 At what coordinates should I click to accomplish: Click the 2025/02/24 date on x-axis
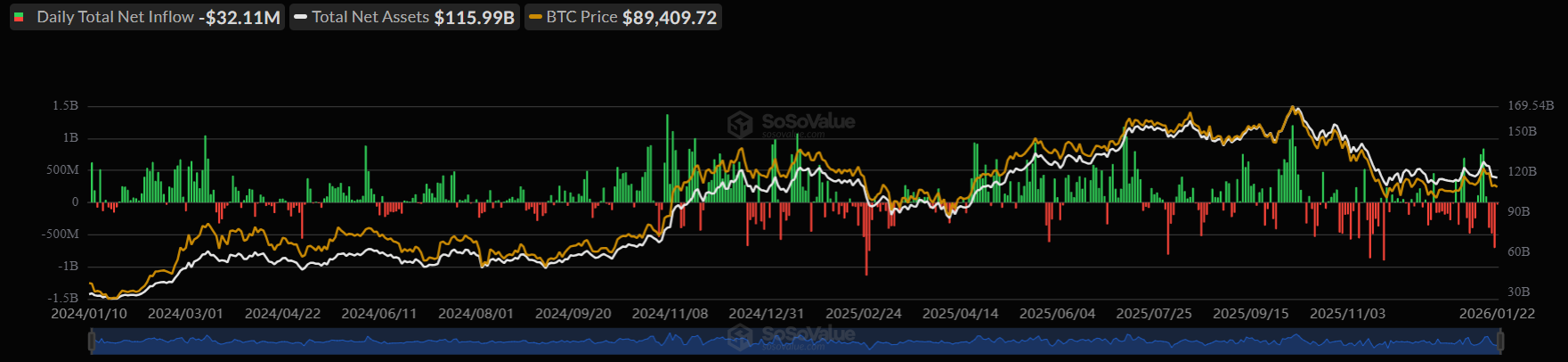pyautogui.click(x=864, y=314)
